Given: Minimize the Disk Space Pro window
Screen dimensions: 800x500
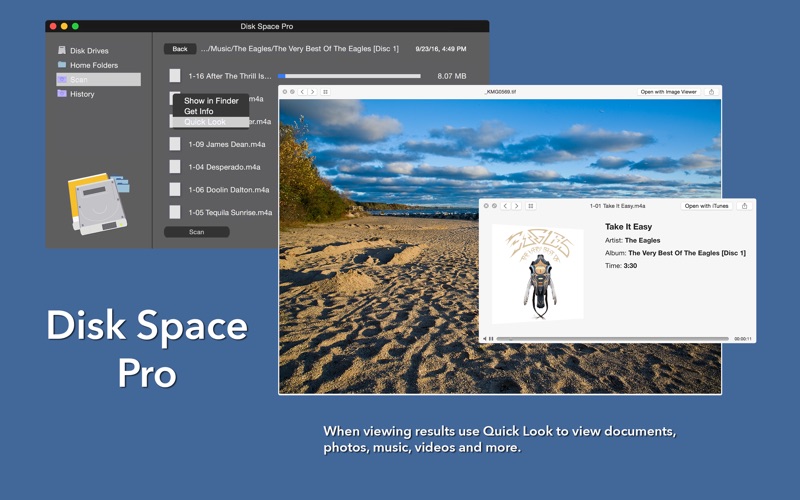Looking at the screenshot, I should pyautogui.click(x=64, y=26).
